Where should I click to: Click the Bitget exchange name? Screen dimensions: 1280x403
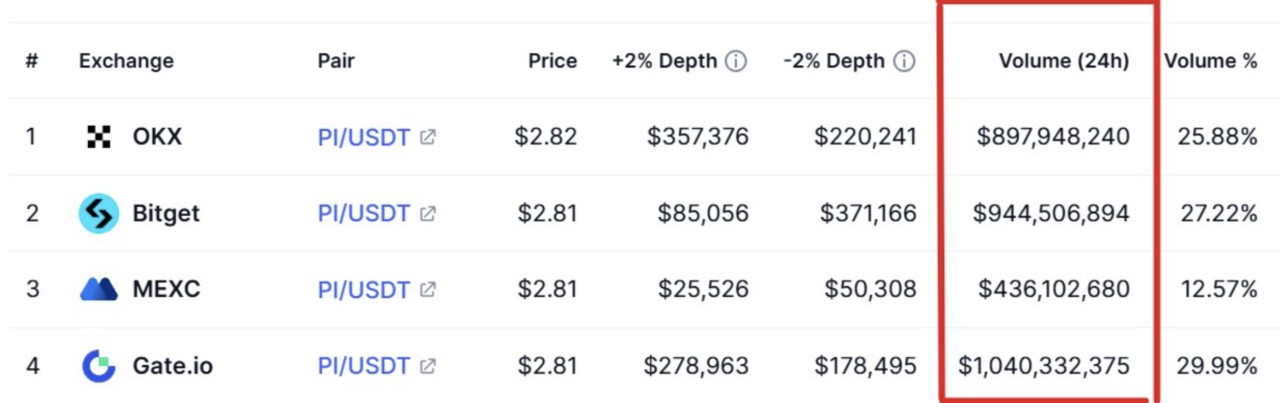pos(166,213)
